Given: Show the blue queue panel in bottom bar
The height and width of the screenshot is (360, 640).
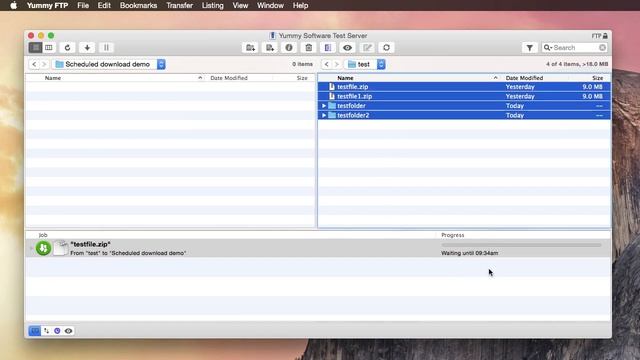Looking at the screenshot, I should [x=35, y=331].
